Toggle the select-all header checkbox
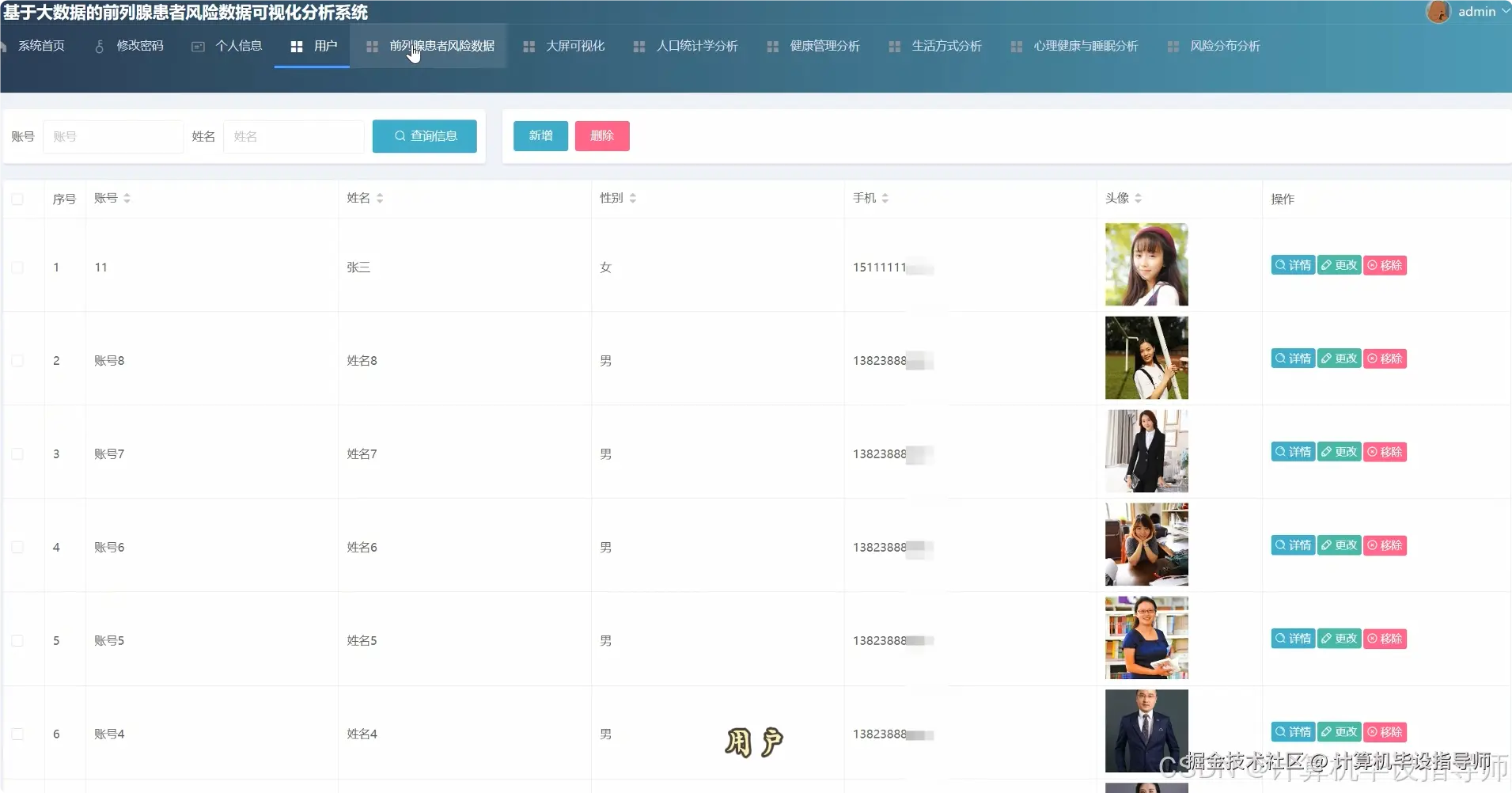This screenshot has height=793, width=1512. point(17,199)
